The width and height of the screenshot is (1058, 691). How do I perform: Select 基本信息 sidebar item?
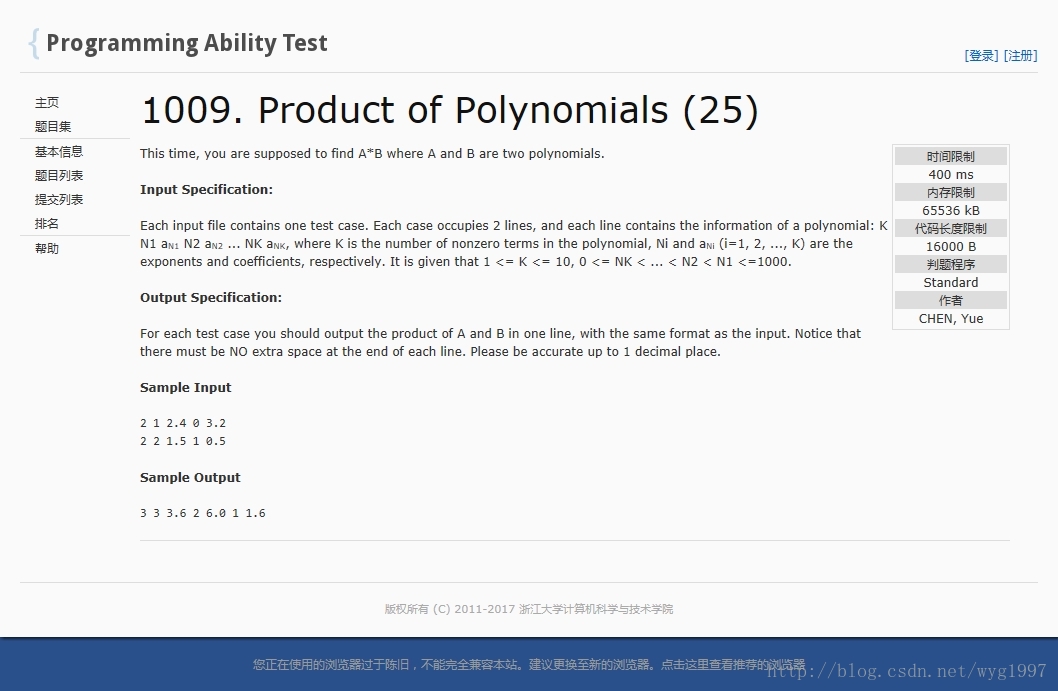click(59, 152)
